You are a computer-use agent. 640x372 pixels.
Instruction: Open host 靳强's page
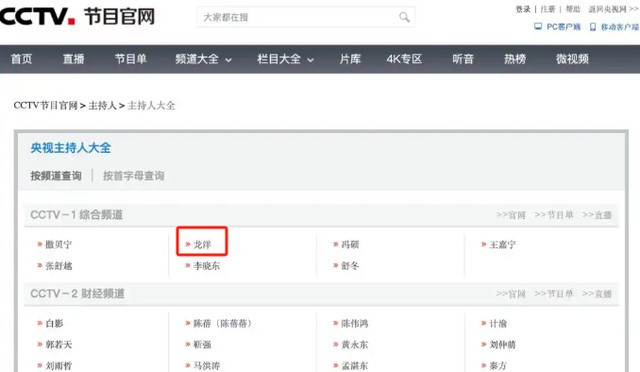pyautogui.click(x=202, y=345)
